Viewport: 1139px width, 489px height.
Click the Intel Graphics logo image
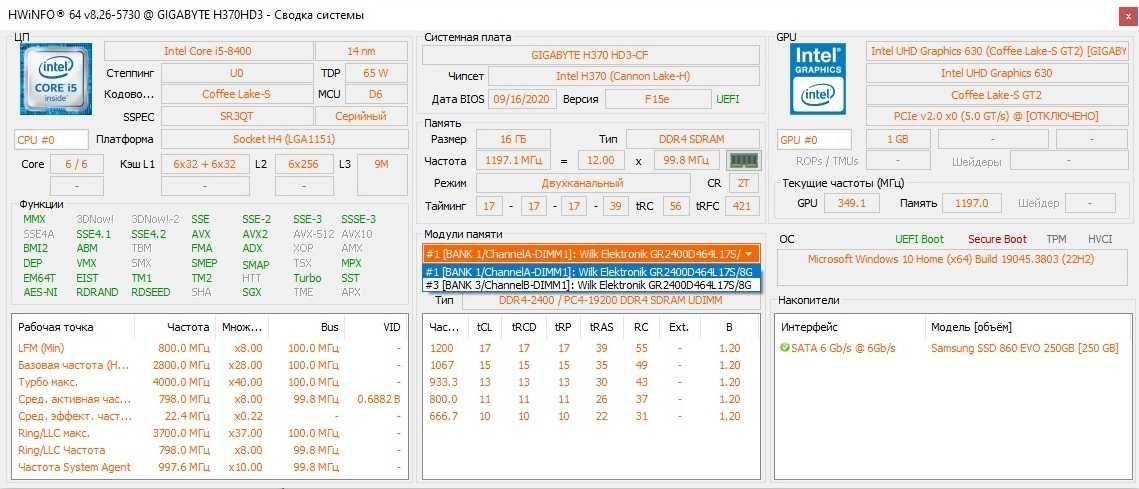(818, 78)
